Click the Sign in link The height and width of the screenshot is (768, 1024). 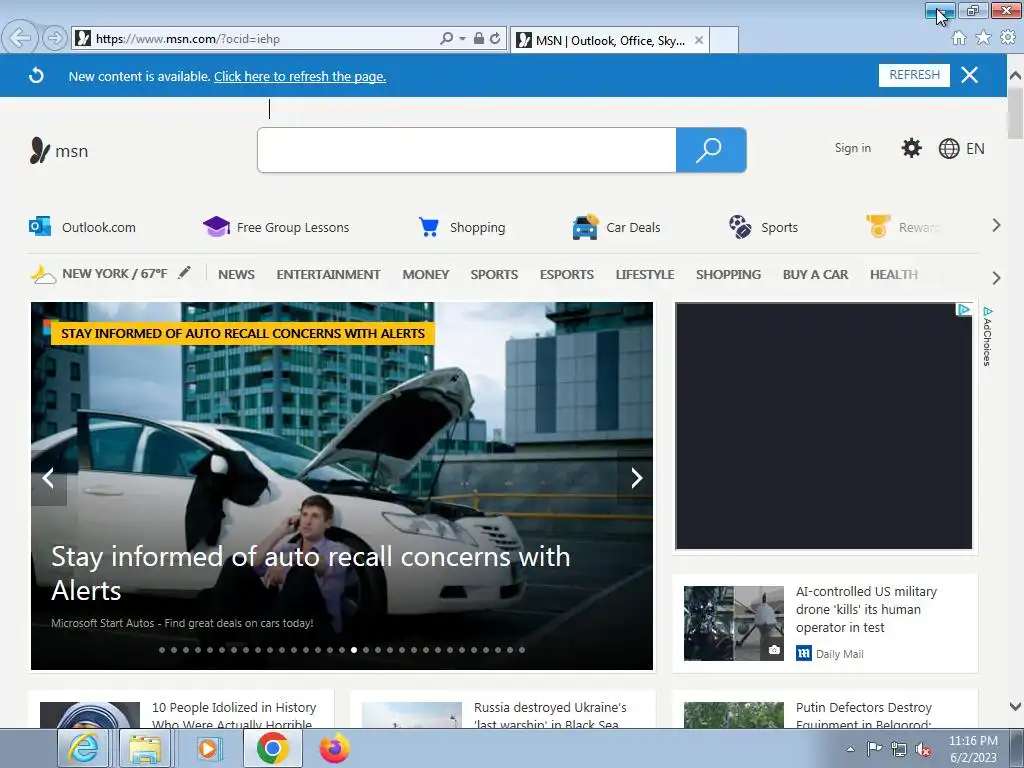(852, 148)
